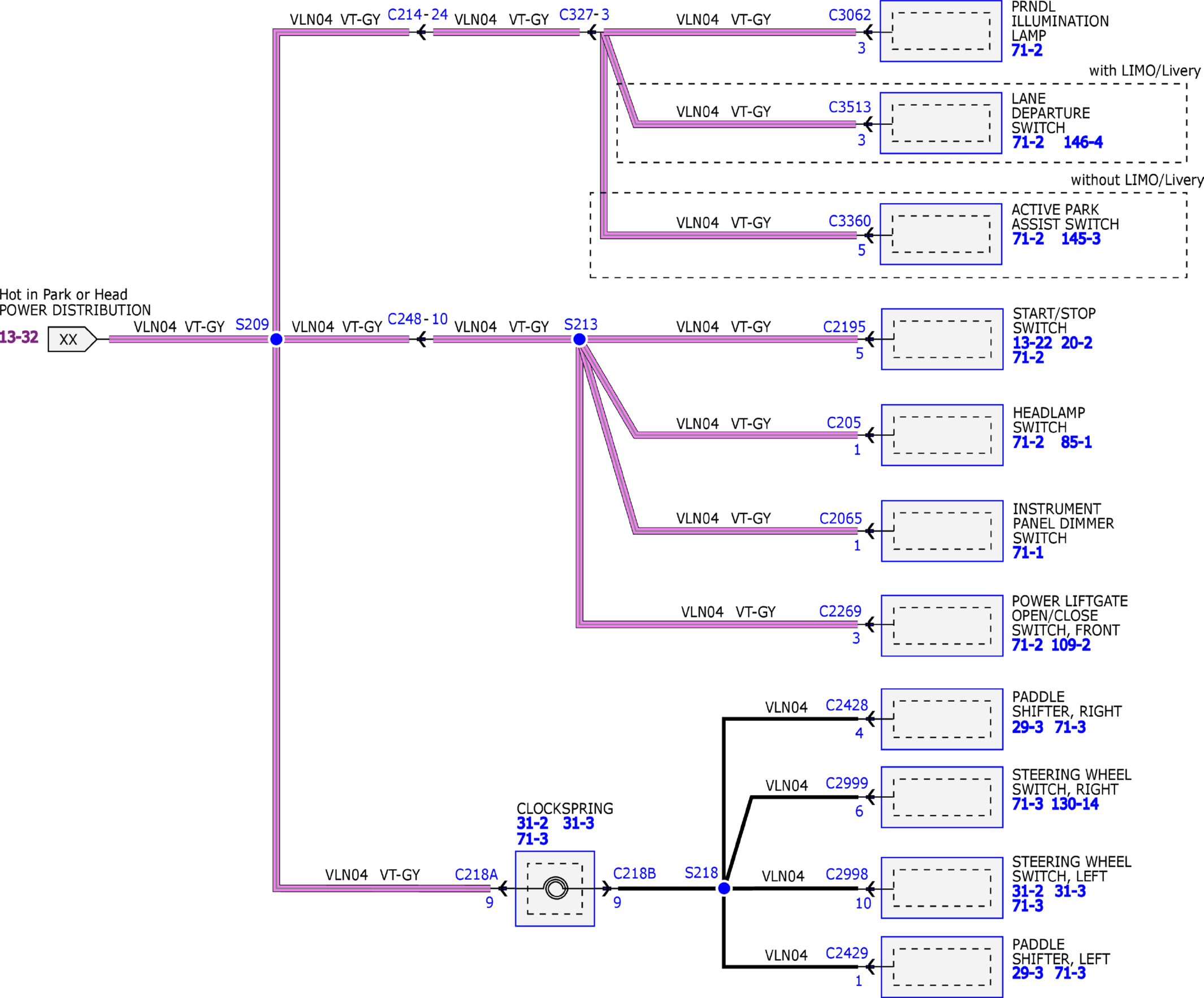Select the Start/Stop Switch component box
Viewport: 1204px width, 998px height.
pyautogui.click(x=942, y=339)
